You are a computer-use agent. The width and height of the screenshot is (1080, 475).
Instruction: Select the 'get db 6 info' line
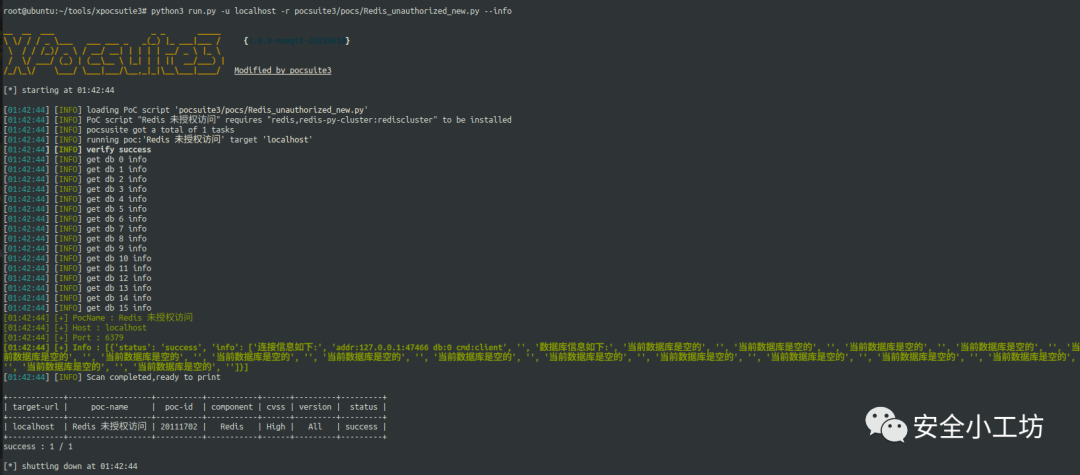(x=75, y=219)
